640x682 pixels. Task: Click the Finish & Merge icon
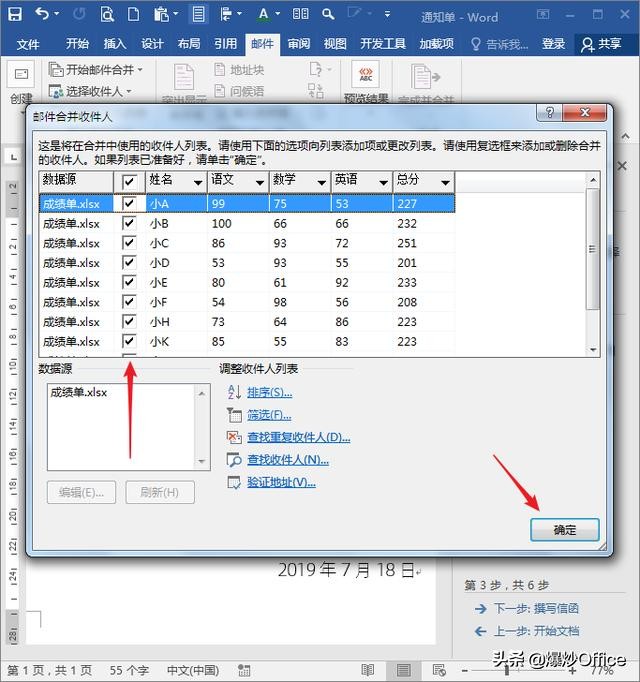tap(425, 77)
